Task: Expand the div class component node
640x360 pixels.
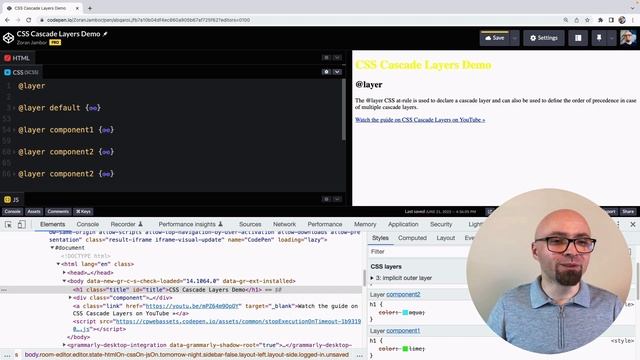Action: [x=70, y=298]
